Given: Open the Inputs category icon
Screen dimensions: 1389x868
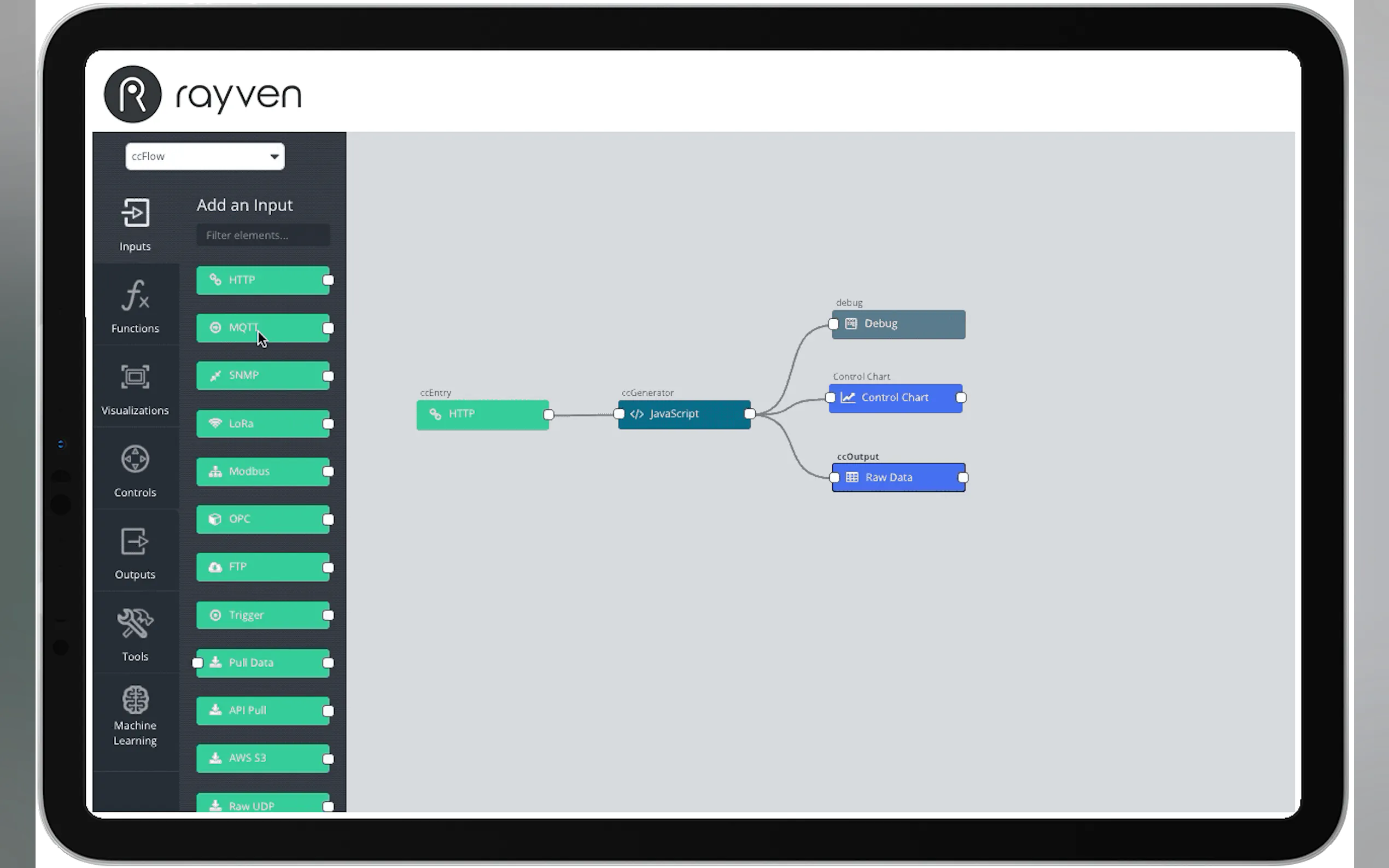Looking at the screenshot, I should point(136,214).
